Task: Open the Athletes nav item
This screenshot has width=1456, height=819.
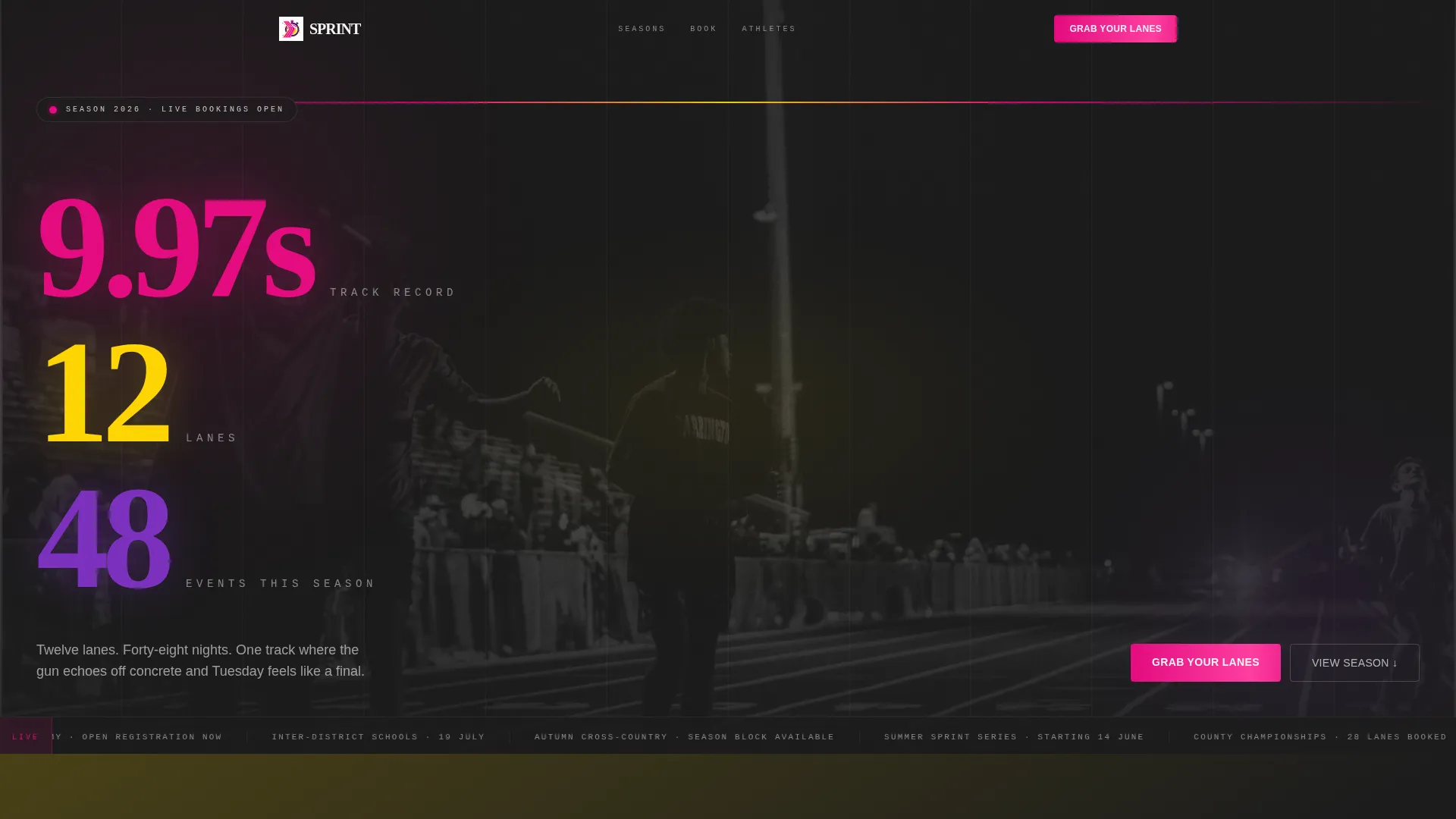Action: [x=769, y=29]
